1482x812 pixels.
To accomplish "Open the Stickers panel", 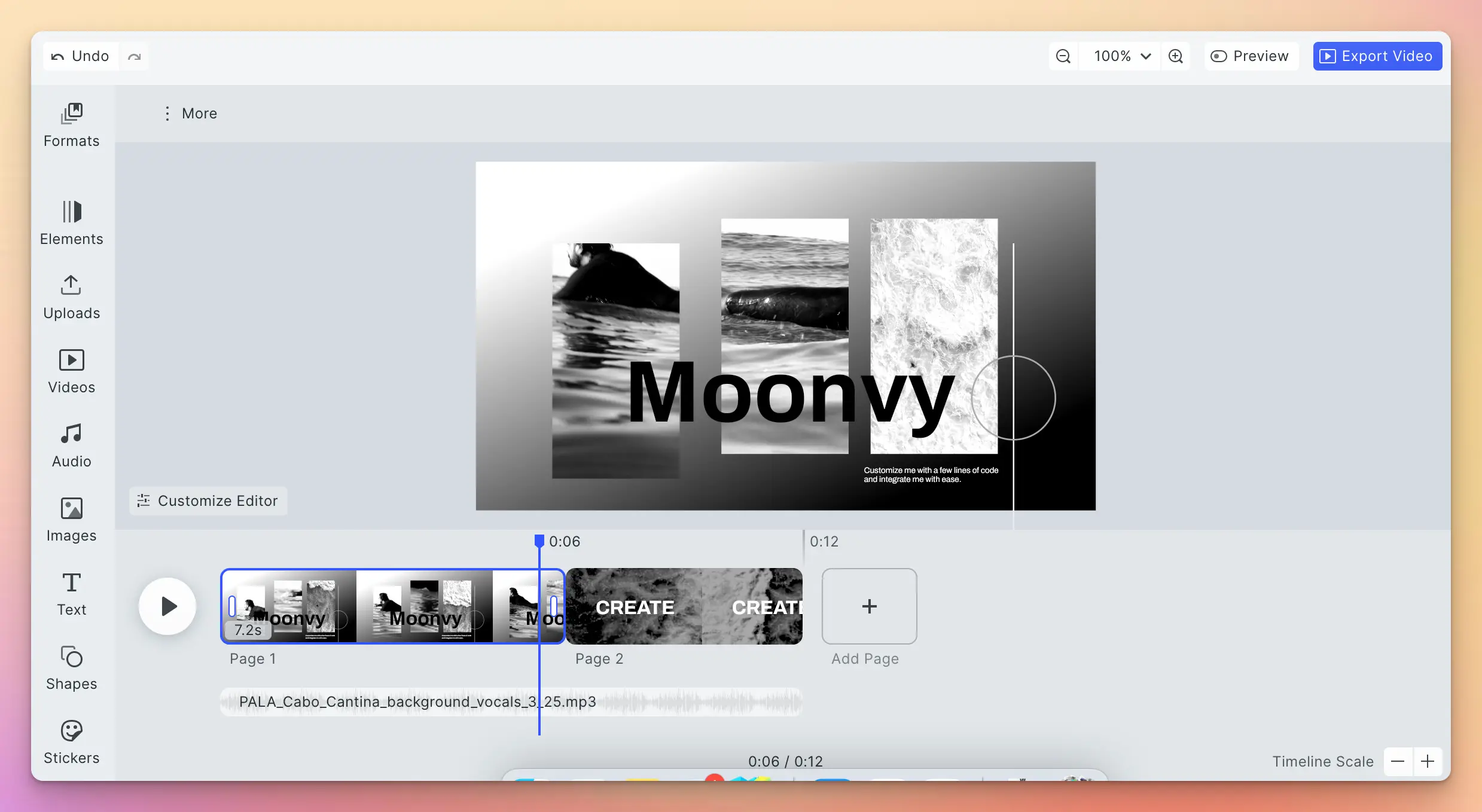I will (x=71, y=742).
